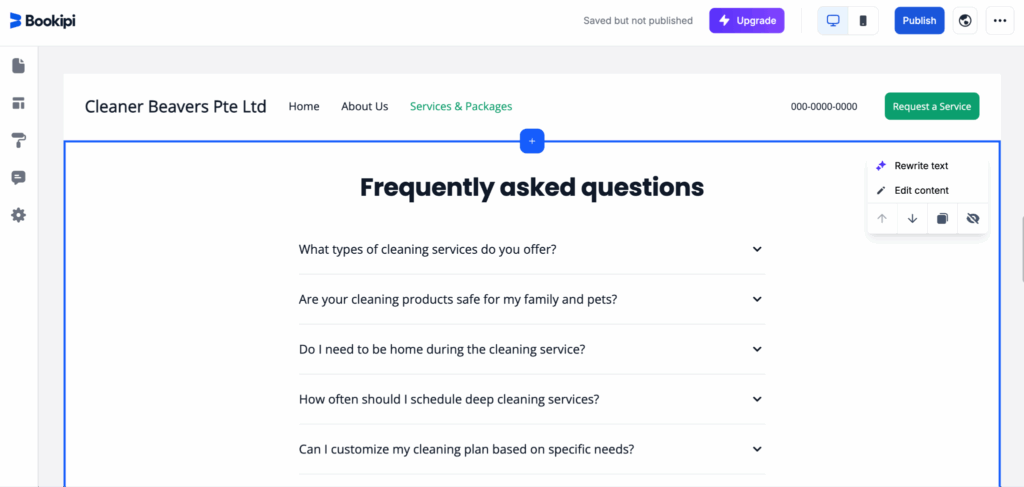Image resolution: width=1024 pixels, height=487 pixels.
Task: Click the purple Upgrade button
Action: pos(747,21)
